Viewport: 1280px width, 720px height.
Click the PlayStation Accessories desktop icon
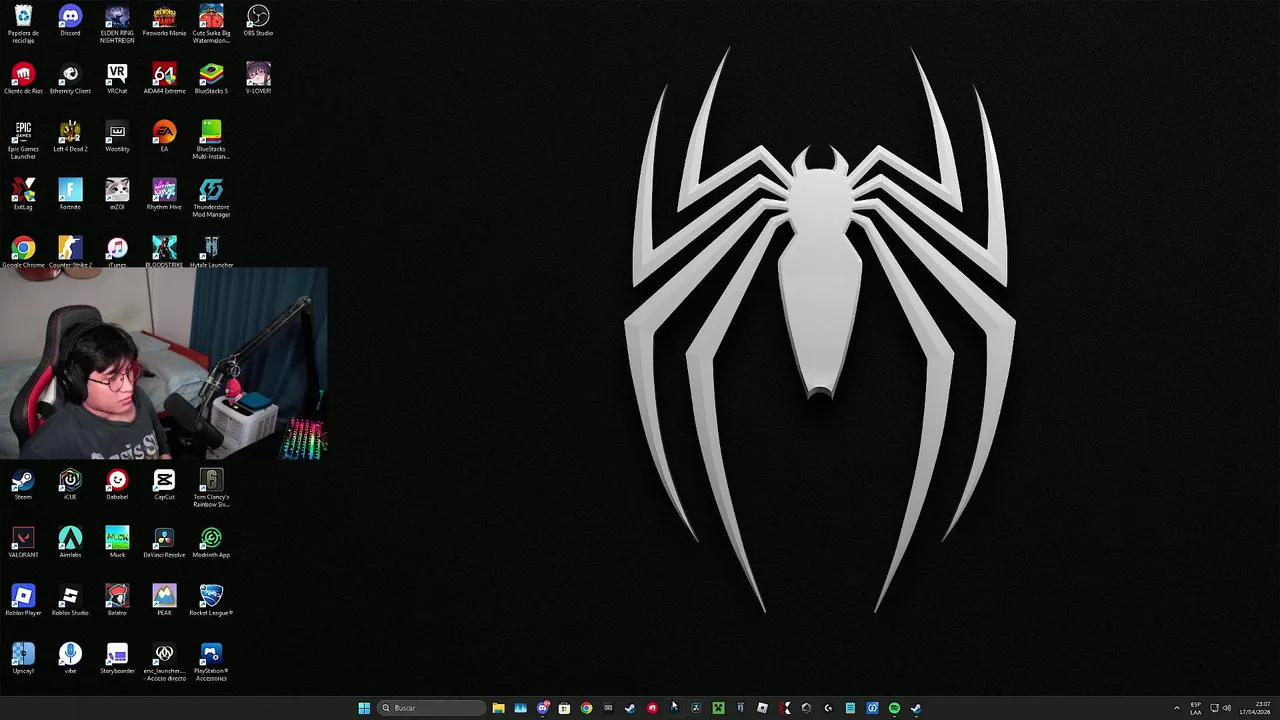click(x=211, y=662)
